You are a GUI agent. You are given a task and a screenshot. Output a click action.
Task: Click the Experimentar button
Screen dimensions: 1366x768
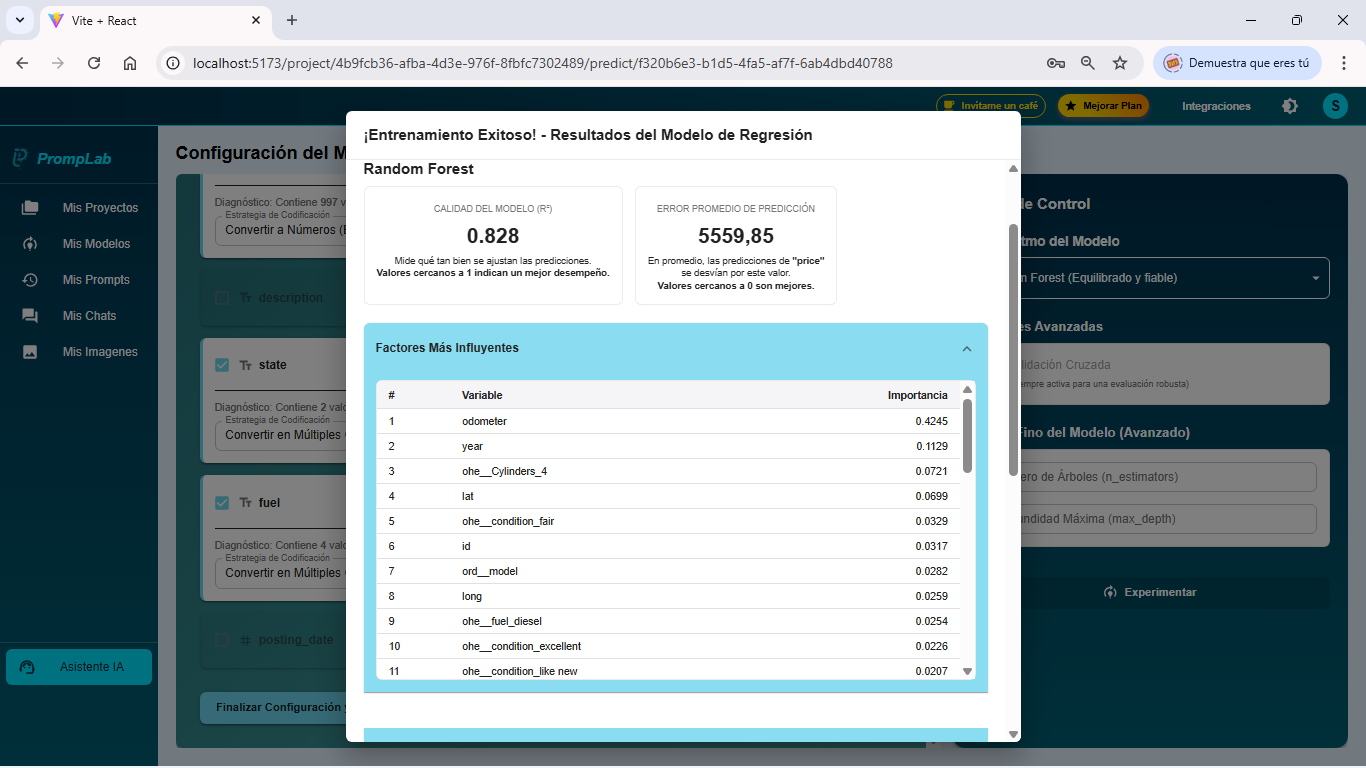point(1150,592)
